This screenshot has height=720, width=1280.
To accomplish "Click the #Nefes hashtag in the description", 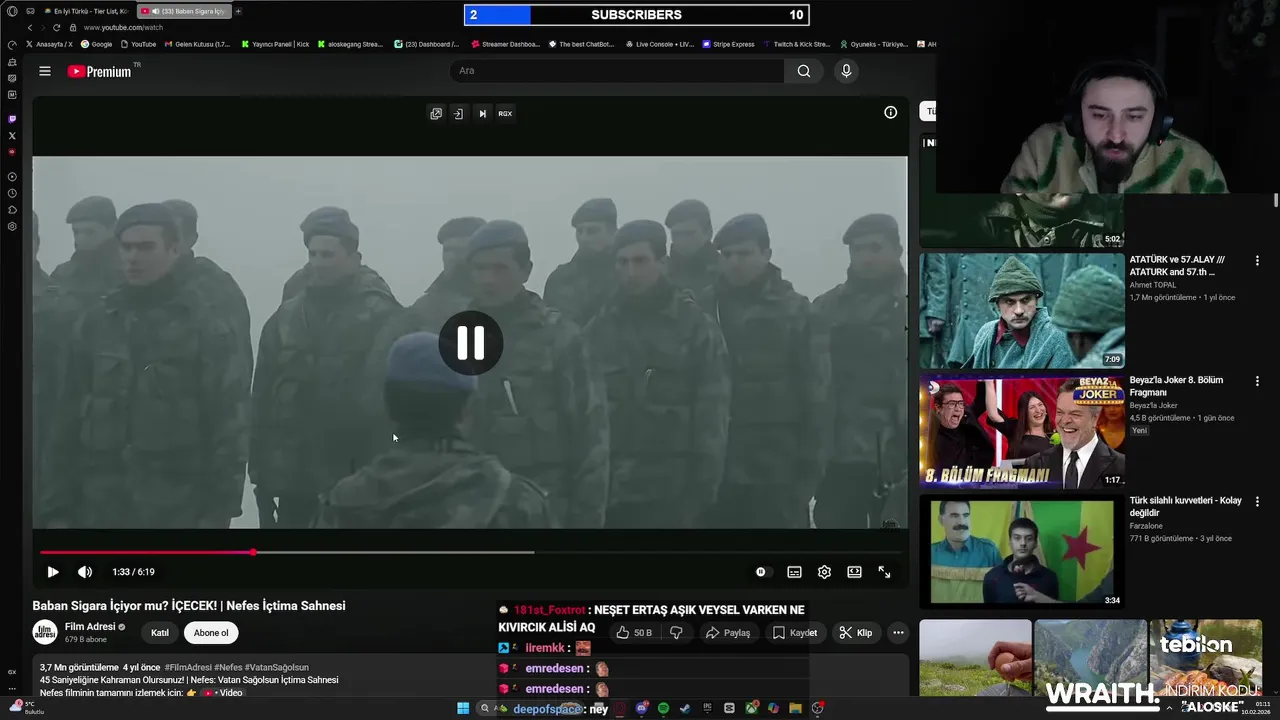I will (x=227, y=667).
